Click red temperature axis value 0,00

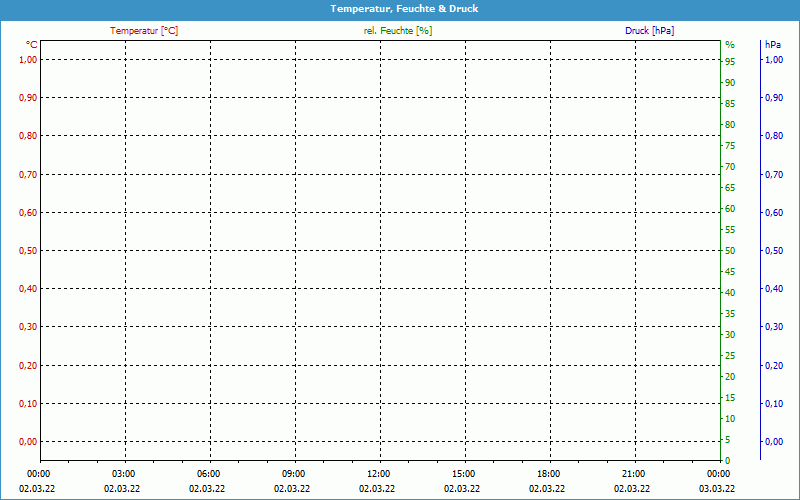[28, 441]
